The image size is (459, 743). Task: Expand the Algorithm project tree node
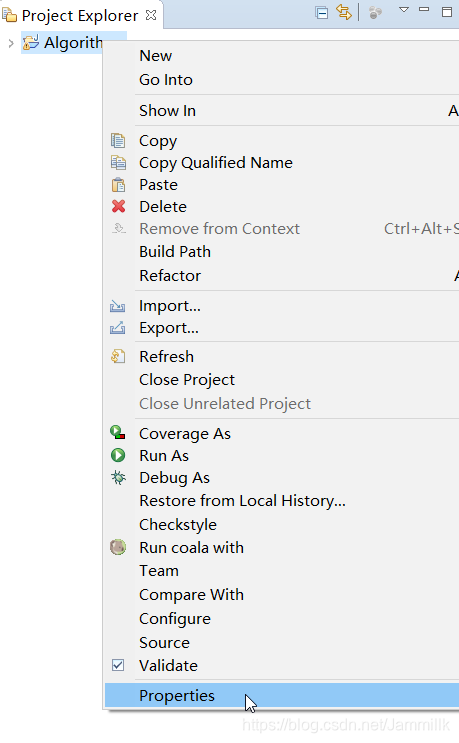pyautogui.click(x=11, y=44)
